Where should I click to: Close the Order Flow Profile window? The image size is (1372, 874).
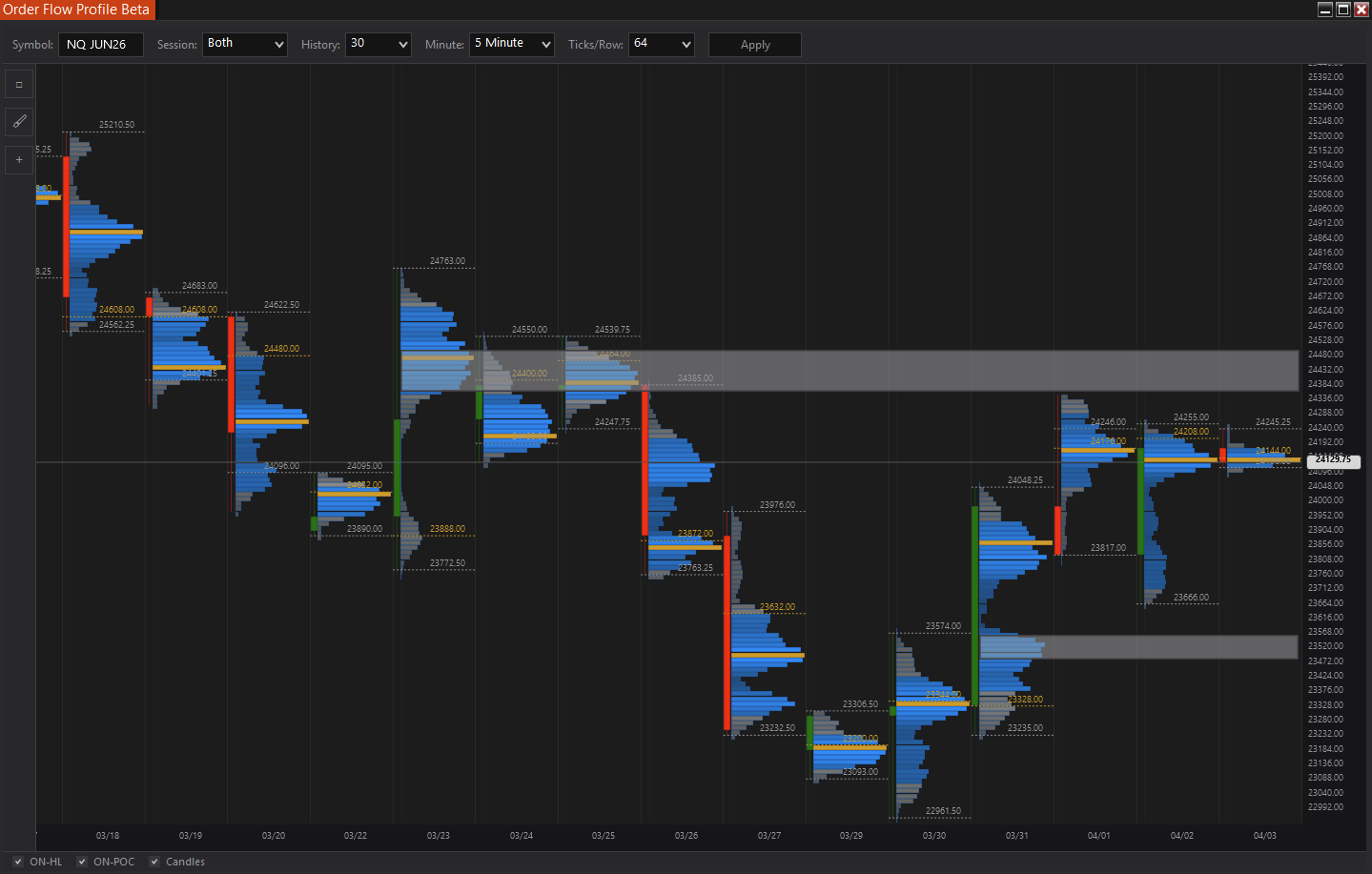point(1362,10)
